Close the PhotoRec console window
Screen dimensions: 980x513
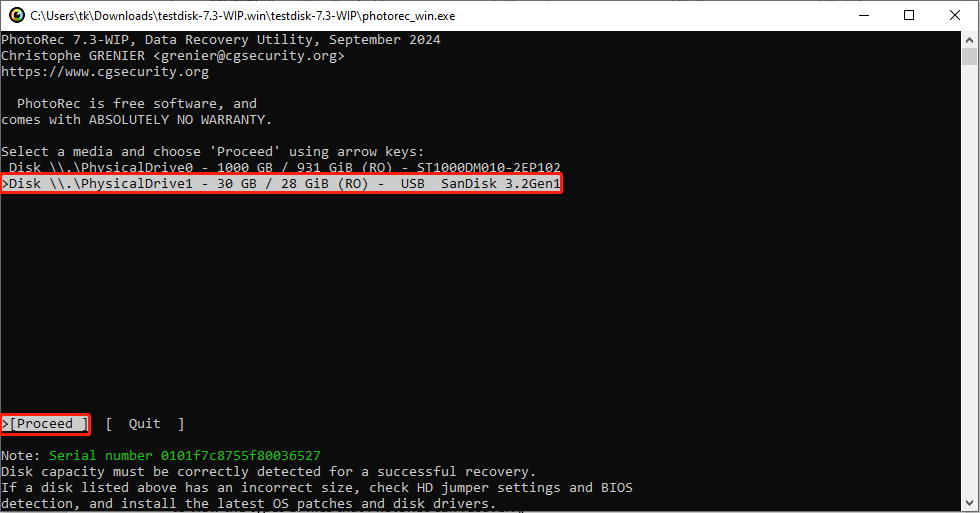(x=954, y=16)
